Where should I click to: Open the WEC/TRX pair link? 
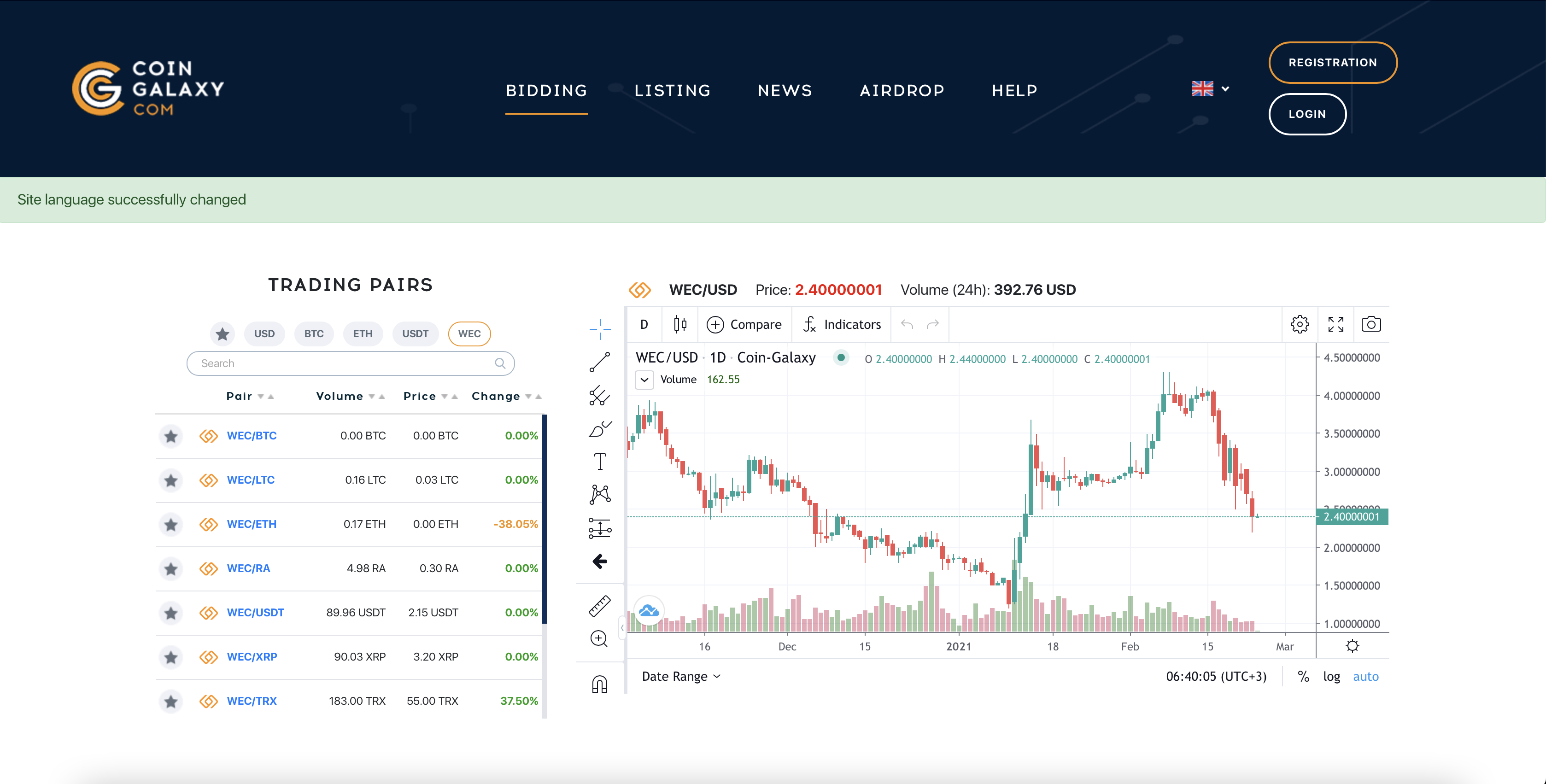pyautogui.click(x=252, y=701)
